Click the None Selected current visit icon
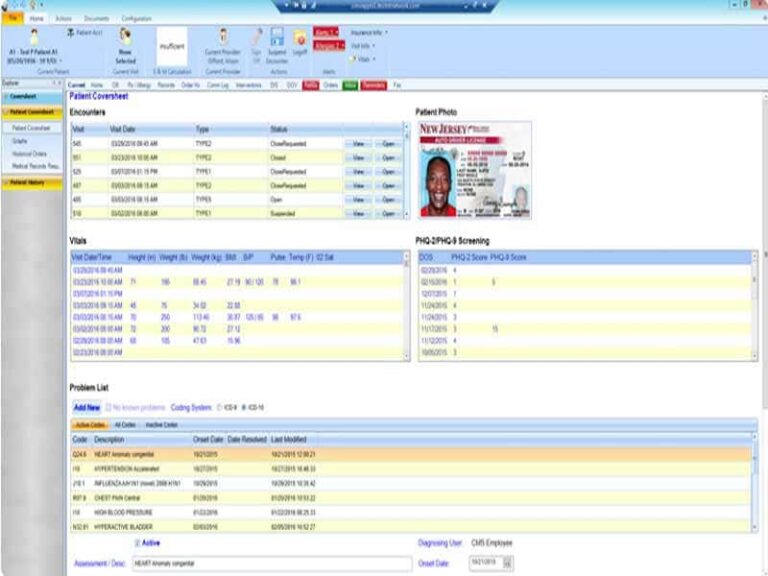 (x=125, y=37)
